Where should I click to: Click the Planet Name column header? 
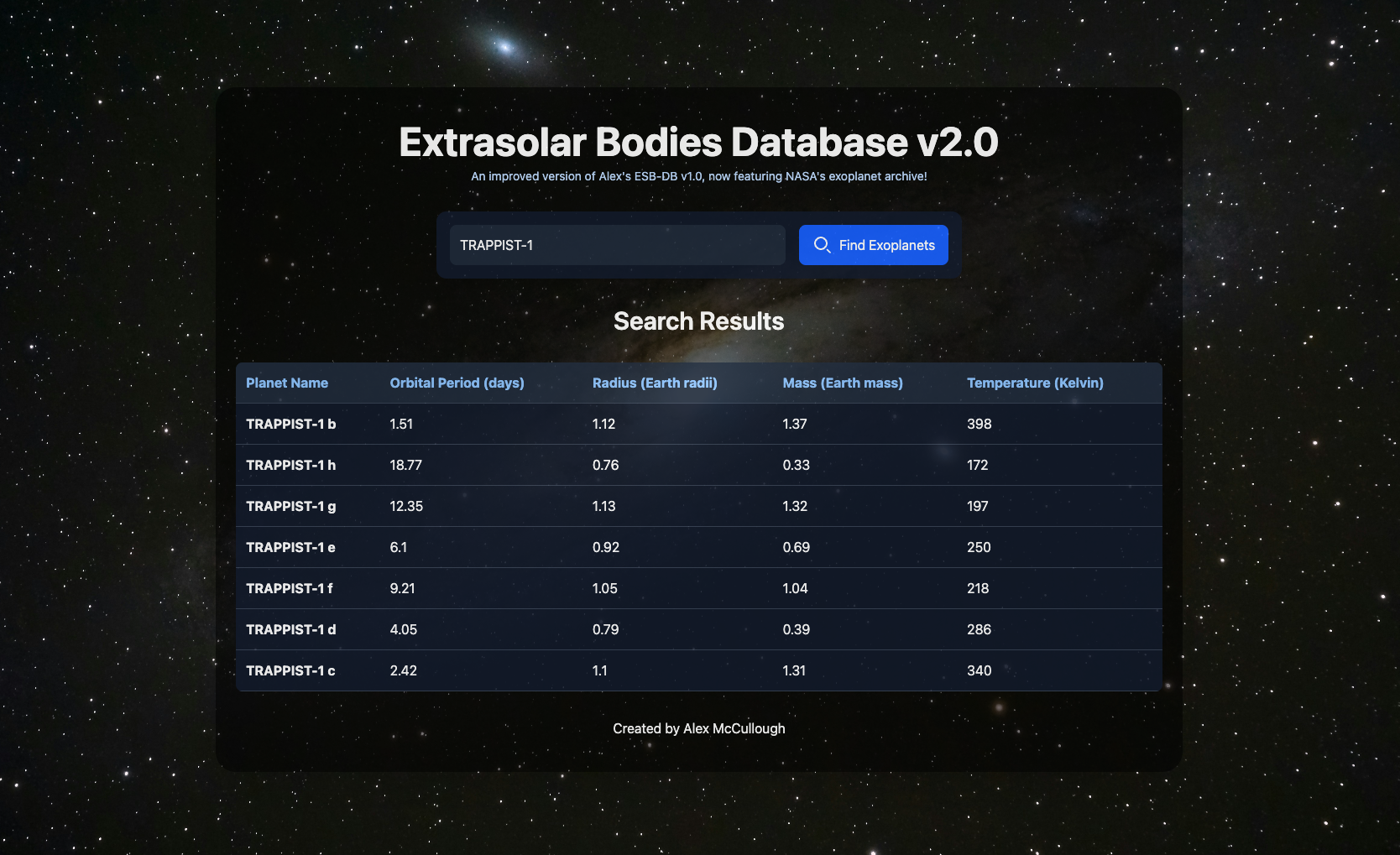tap(287, 383)
